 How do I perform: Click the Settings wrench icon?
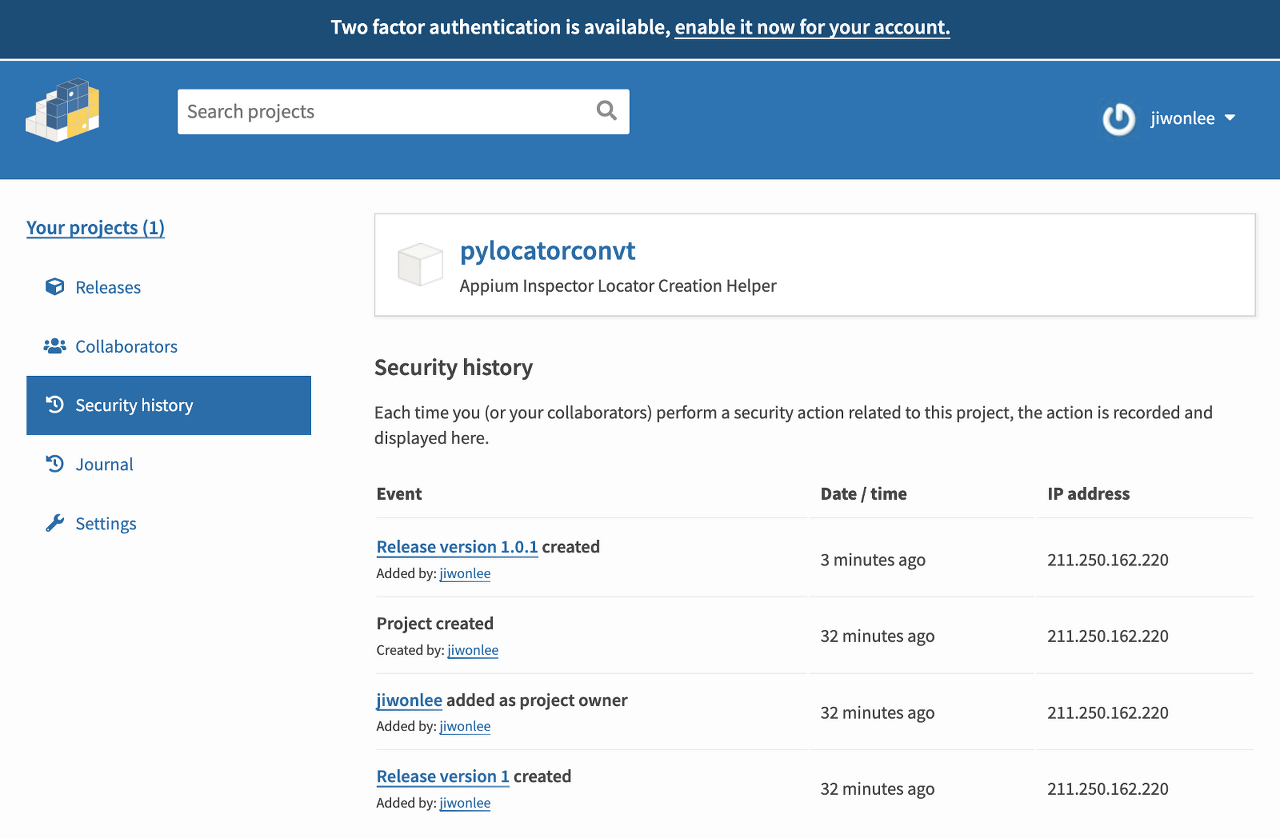(x=55, y=523)
